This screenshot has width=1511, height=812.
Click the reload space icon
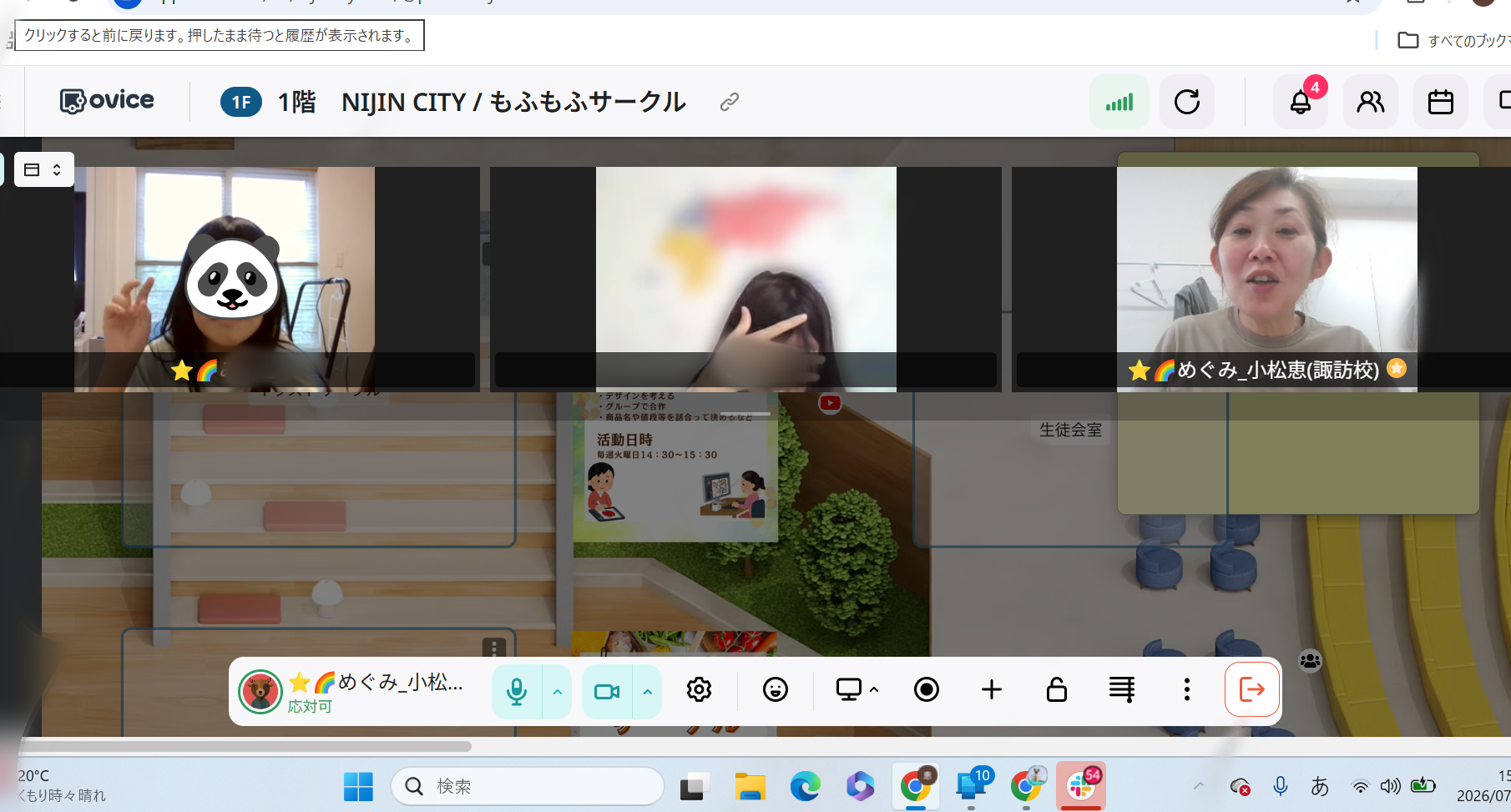pos(1187,102)
